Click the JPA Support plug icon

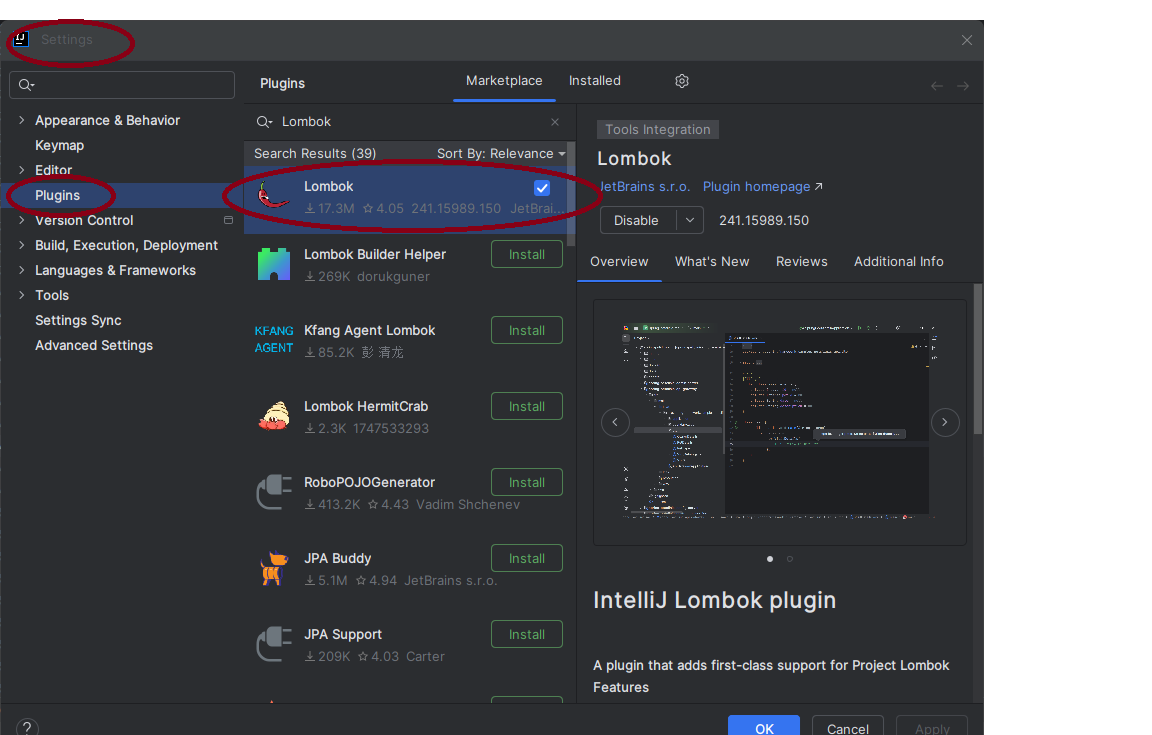tap(273, 644)
